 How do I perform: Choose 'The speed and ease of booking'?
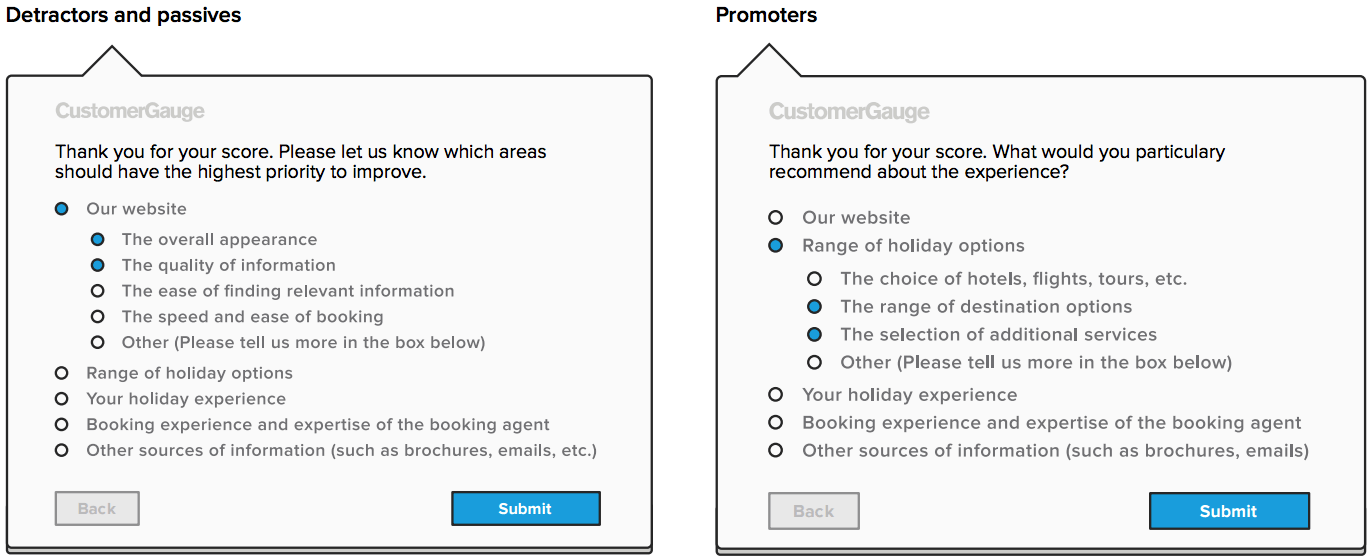coord(97,317)
